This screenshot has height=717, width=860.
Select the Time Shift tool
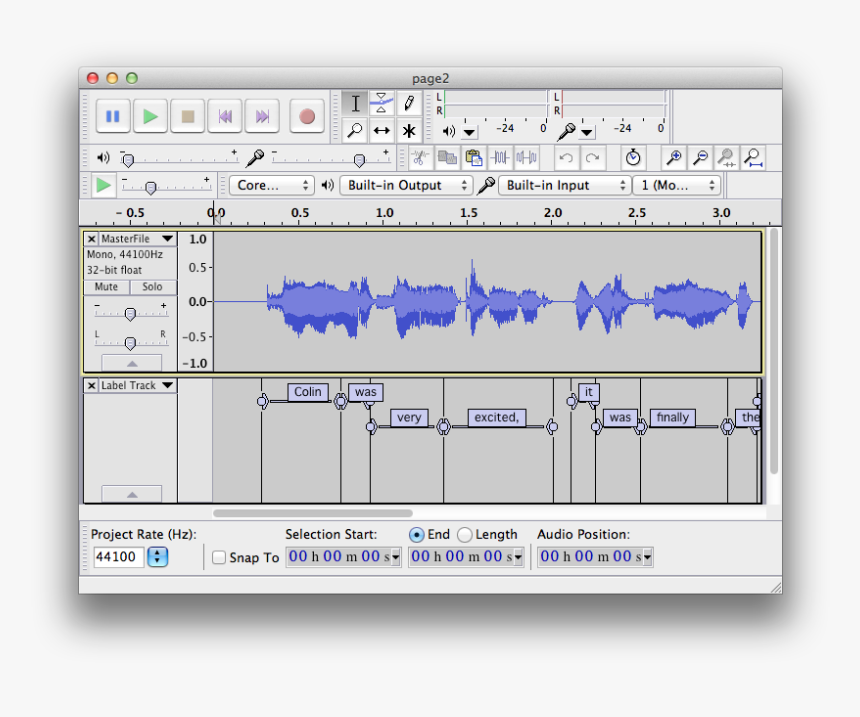coord(382,131)
